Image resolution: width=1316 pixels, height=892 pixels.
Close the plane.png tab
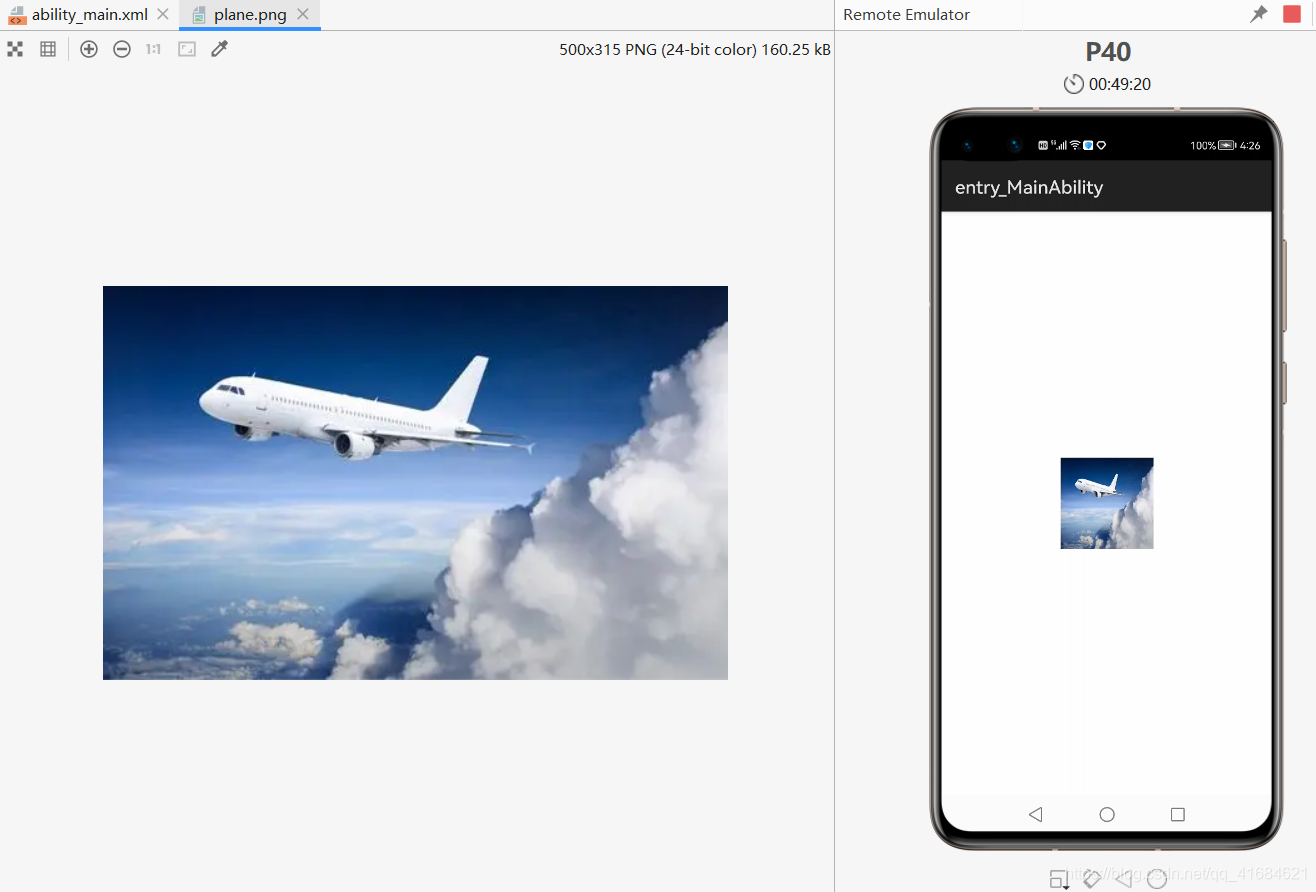coord(303,15)
